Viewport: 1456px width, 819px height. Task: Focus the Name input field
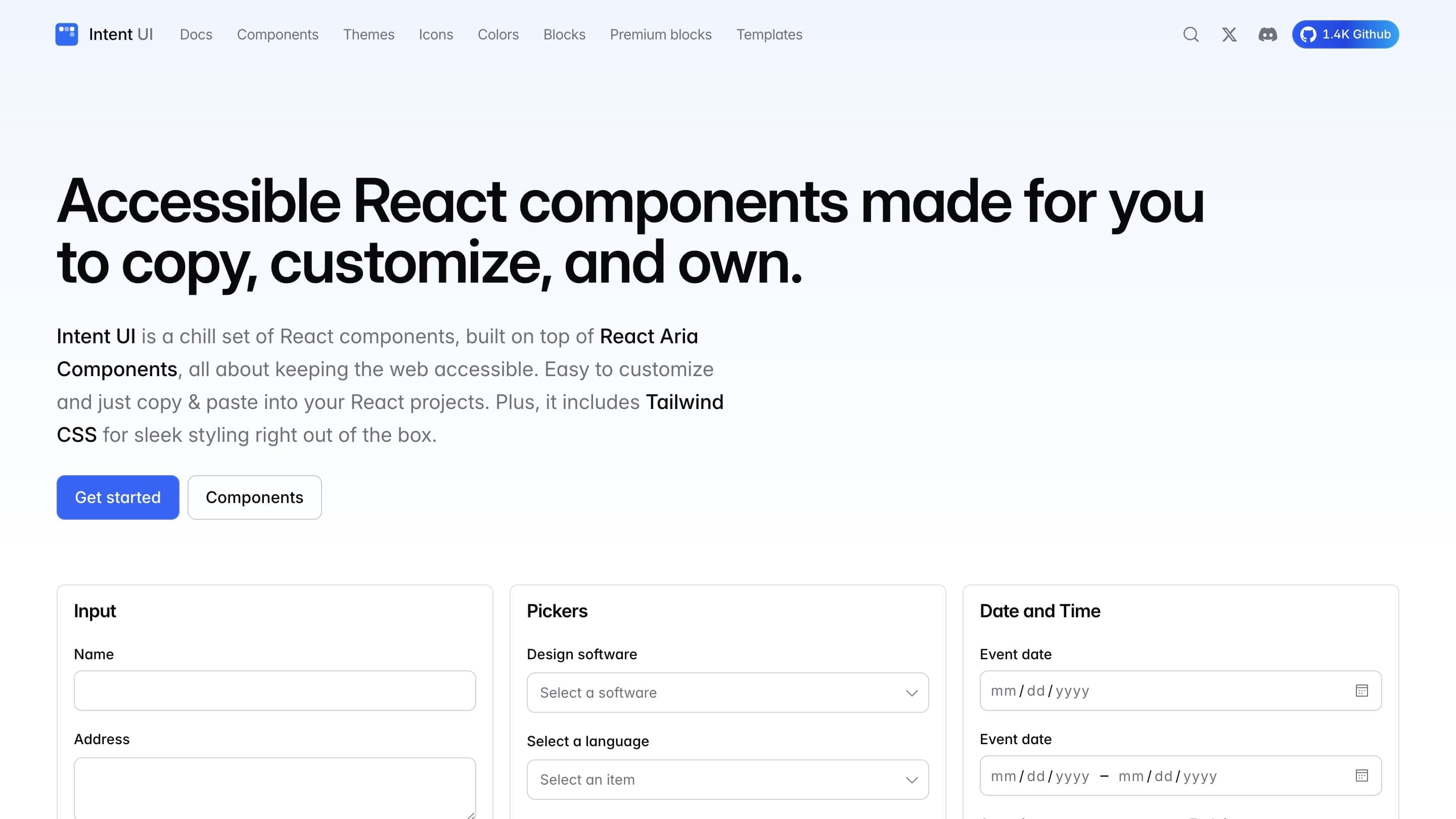[275, 691]
